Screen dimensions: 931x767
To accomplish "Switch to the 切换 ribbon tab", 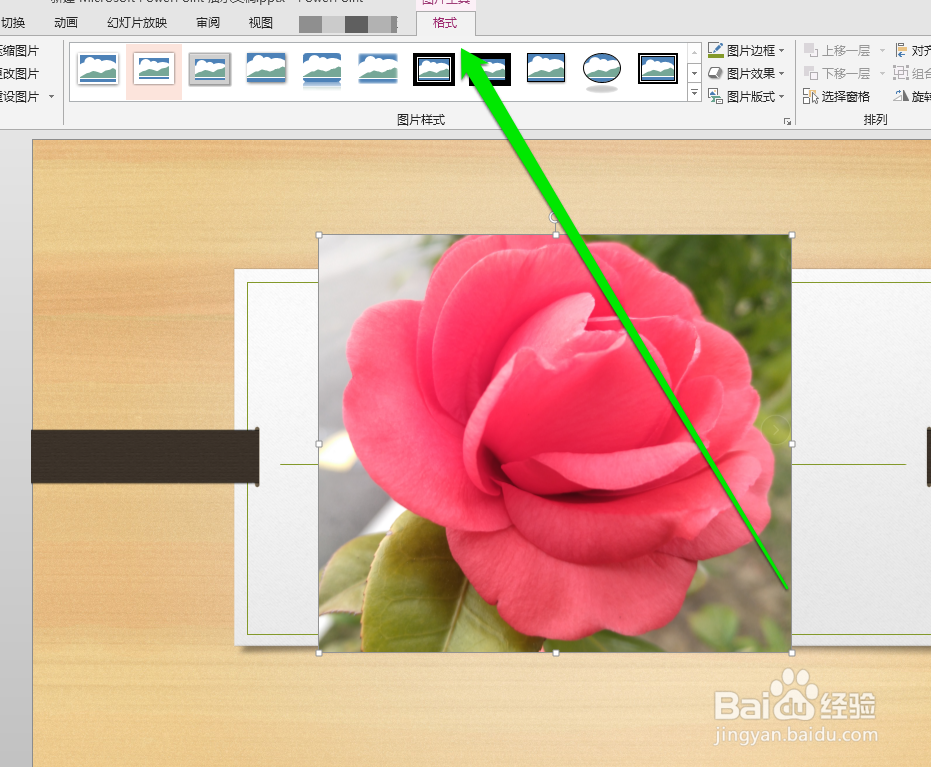I will click(13, 23).
